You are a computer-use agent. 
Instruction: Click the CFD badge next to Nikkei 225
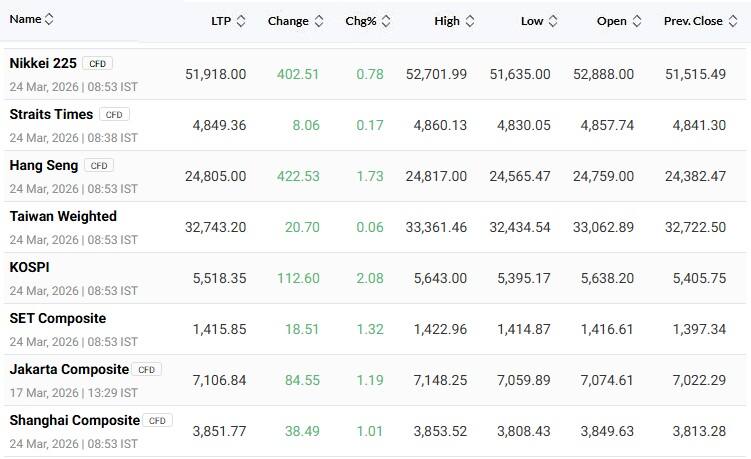[x=97, y=64]
